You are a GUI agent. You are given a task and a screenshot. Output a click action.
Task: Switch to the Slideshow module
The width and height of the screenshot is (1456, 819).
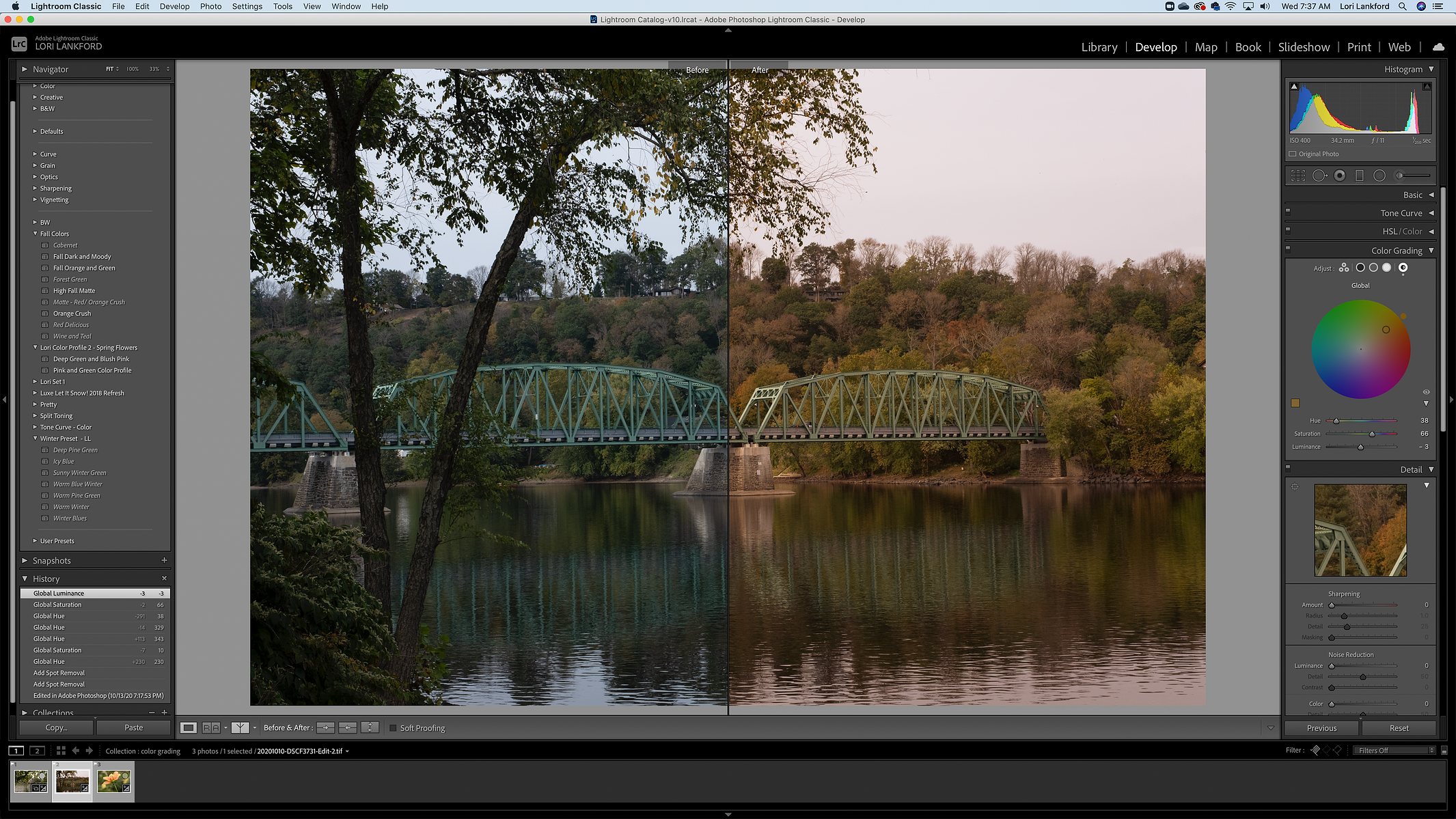(x=1304, y=47)
